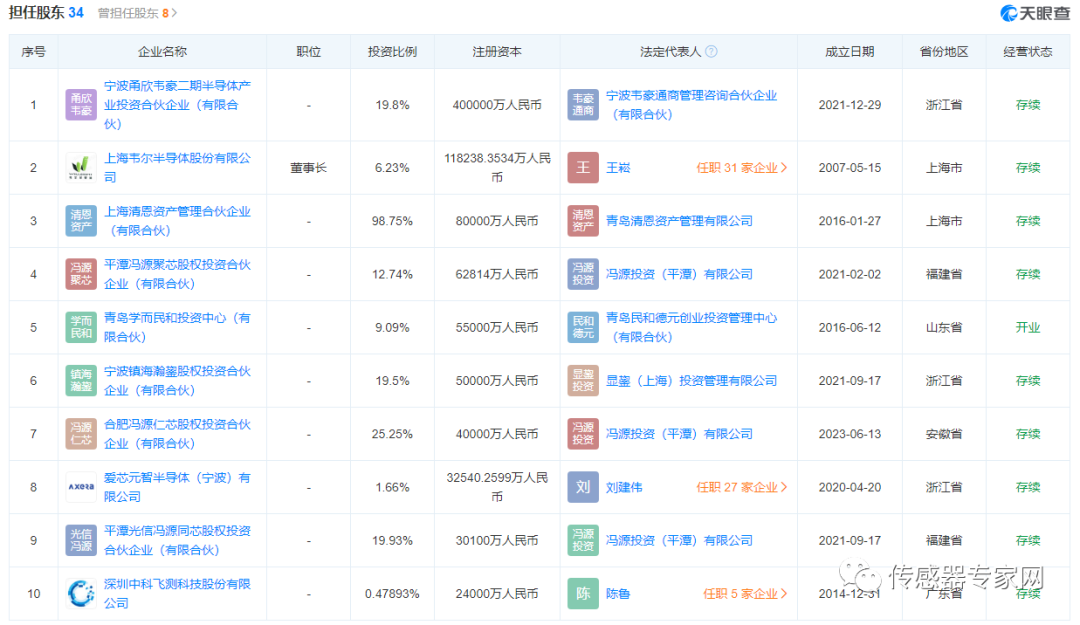Click the 刘 avatar for 刘建伟

tap(583, 487)
